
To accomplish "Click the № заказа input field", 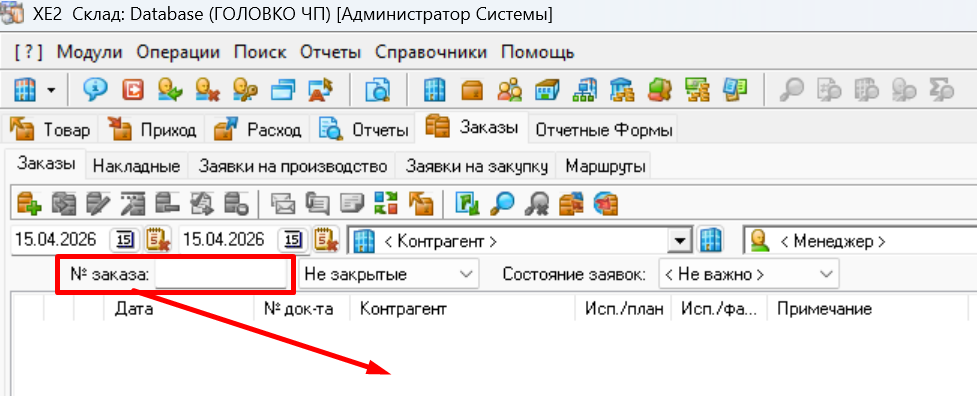I will 222,275.
